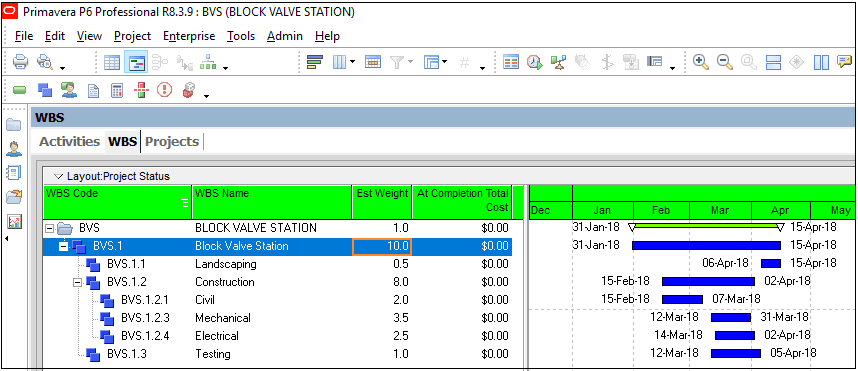
Task: Collapse the BVS.1.2 Construction node
Action: [x=78, y=282]
